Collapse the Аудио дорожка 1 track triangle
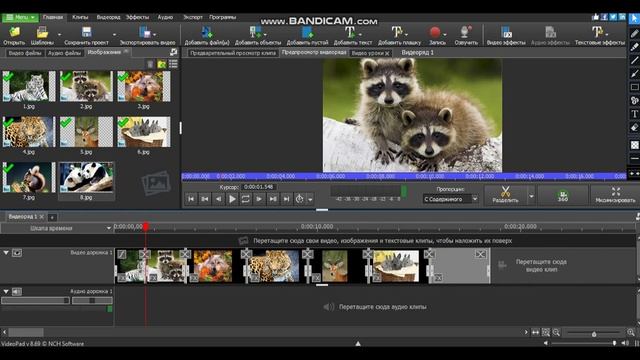Image resolution: width=640 pixels, height=360 pixels. coord(6,291)
